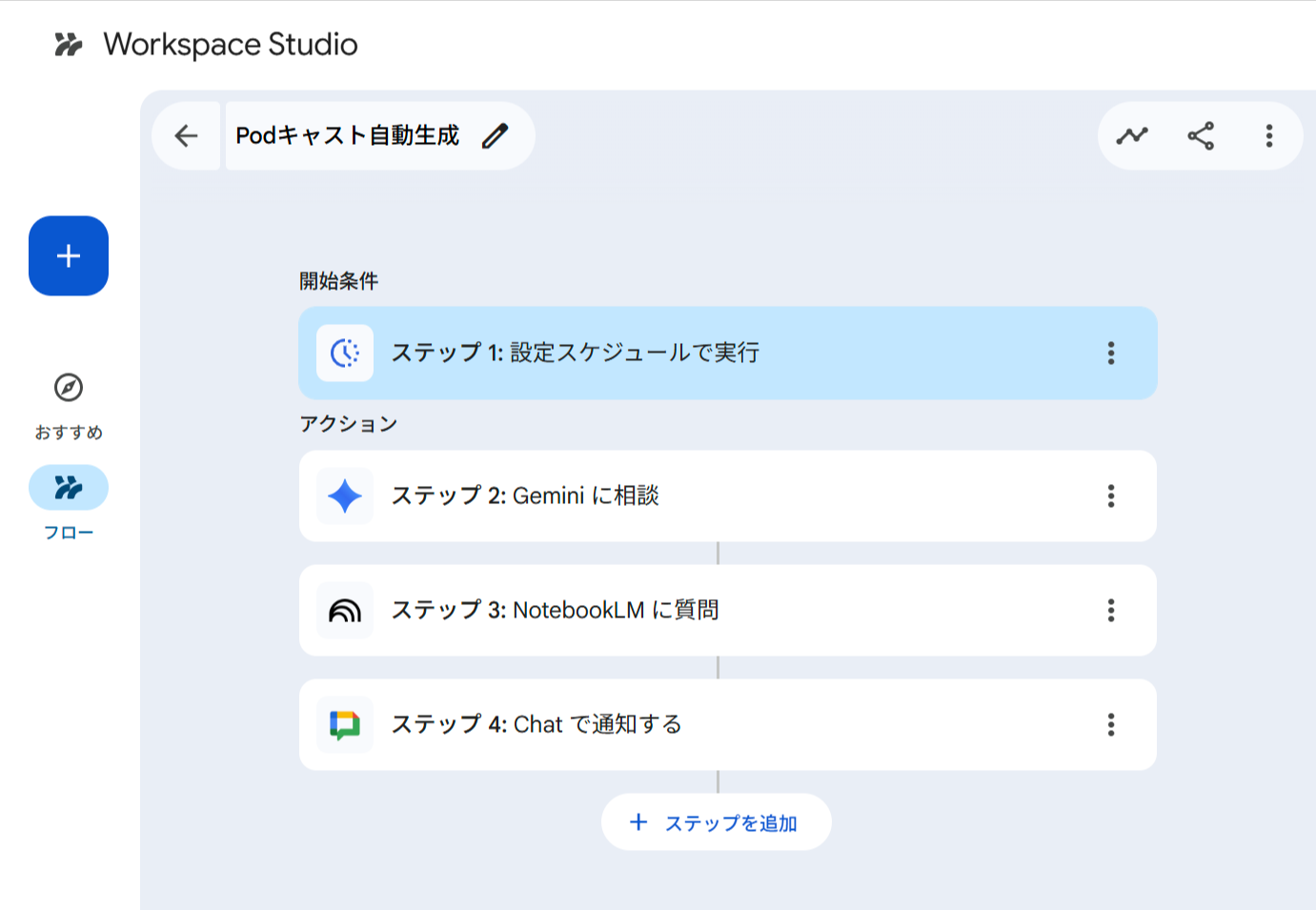Click the Gemini sparkle icon in step 2

(345, 496)
